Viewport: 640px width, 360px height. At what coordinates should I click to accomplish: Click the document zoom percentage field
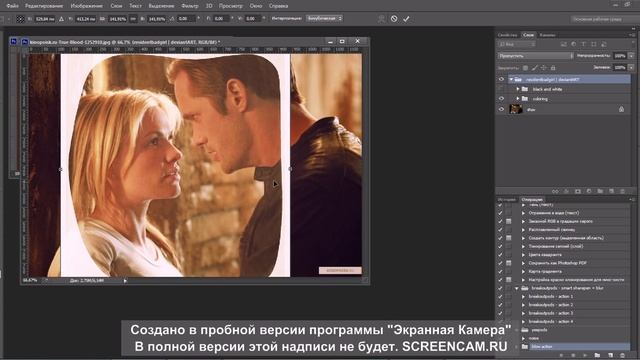point(31,281)
